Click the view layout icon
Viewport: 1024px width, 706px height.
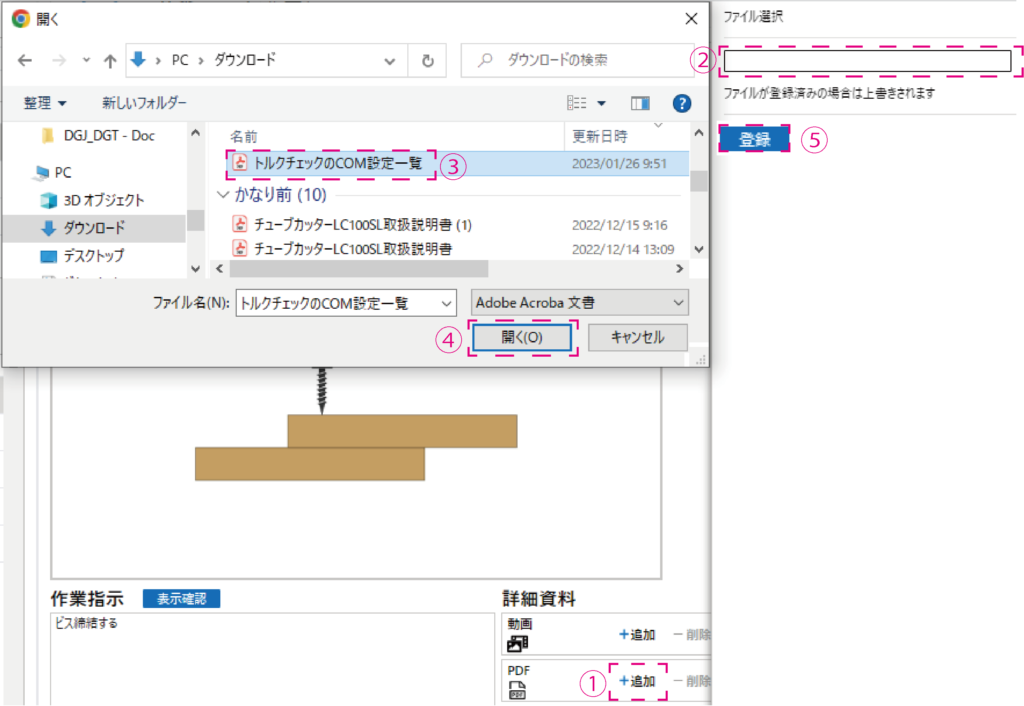[x=577, y=103]
